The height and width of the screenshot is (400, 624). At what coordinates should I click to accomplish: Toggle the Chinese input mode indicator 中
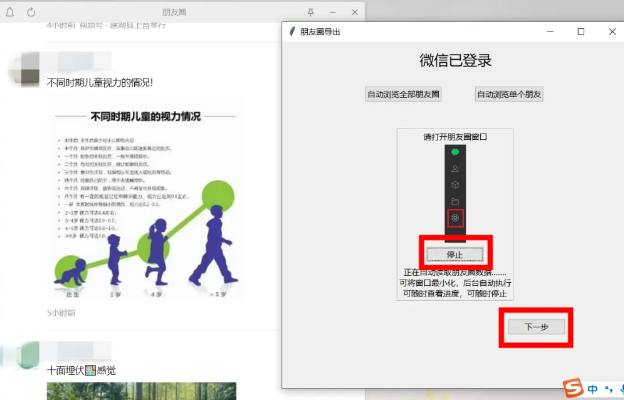(x=593, y=388)
